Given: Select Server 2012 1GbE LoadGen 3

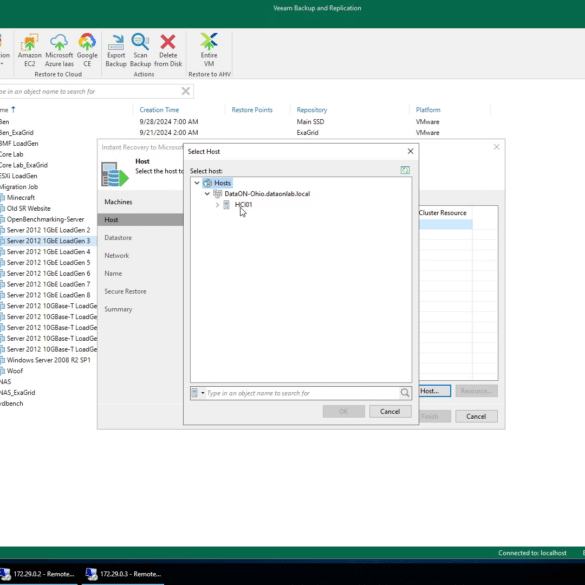Looking at the screenshot, I should point(49,241).
